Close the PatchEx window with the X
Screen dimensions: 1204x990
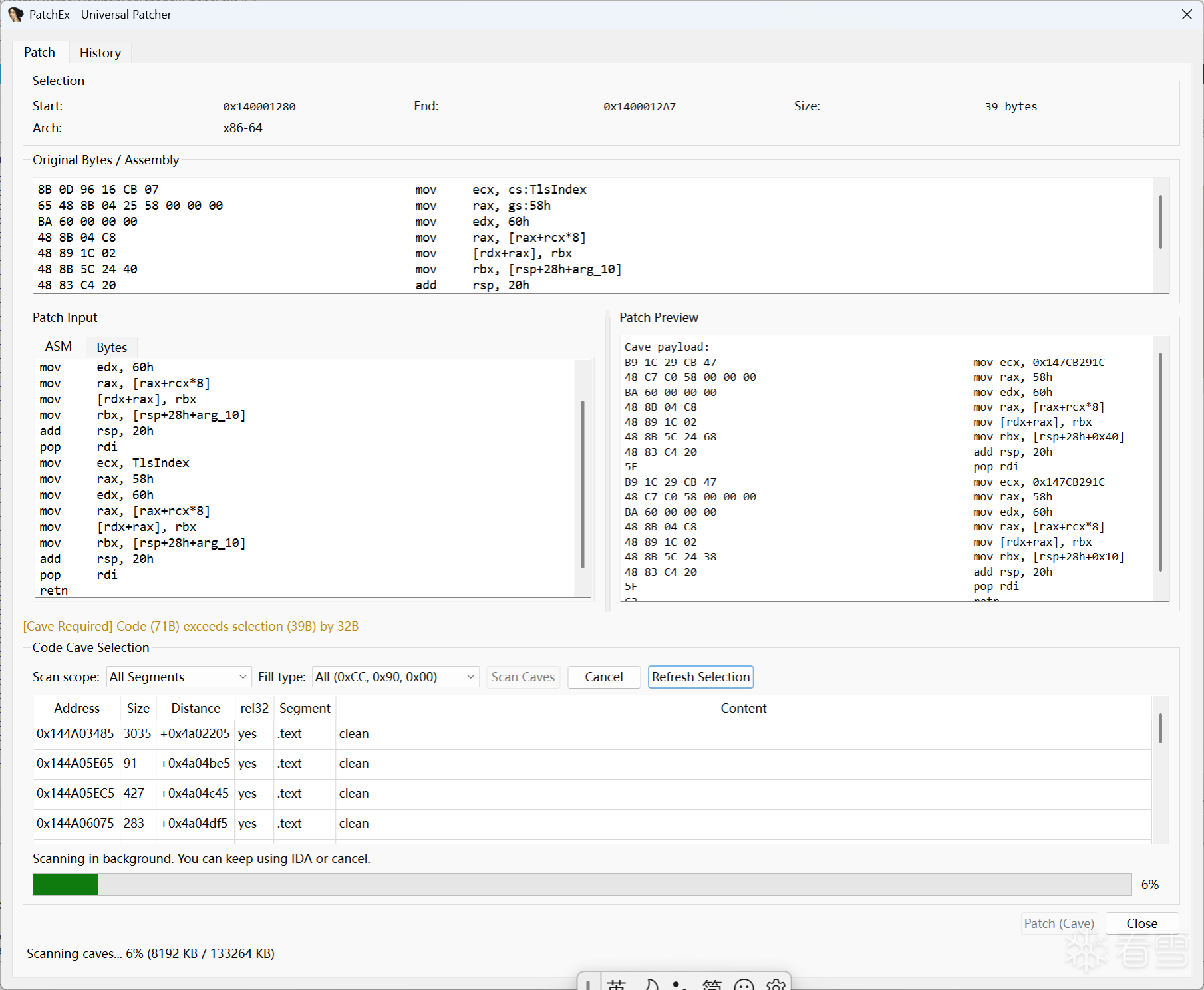[x=1187, y=14]
